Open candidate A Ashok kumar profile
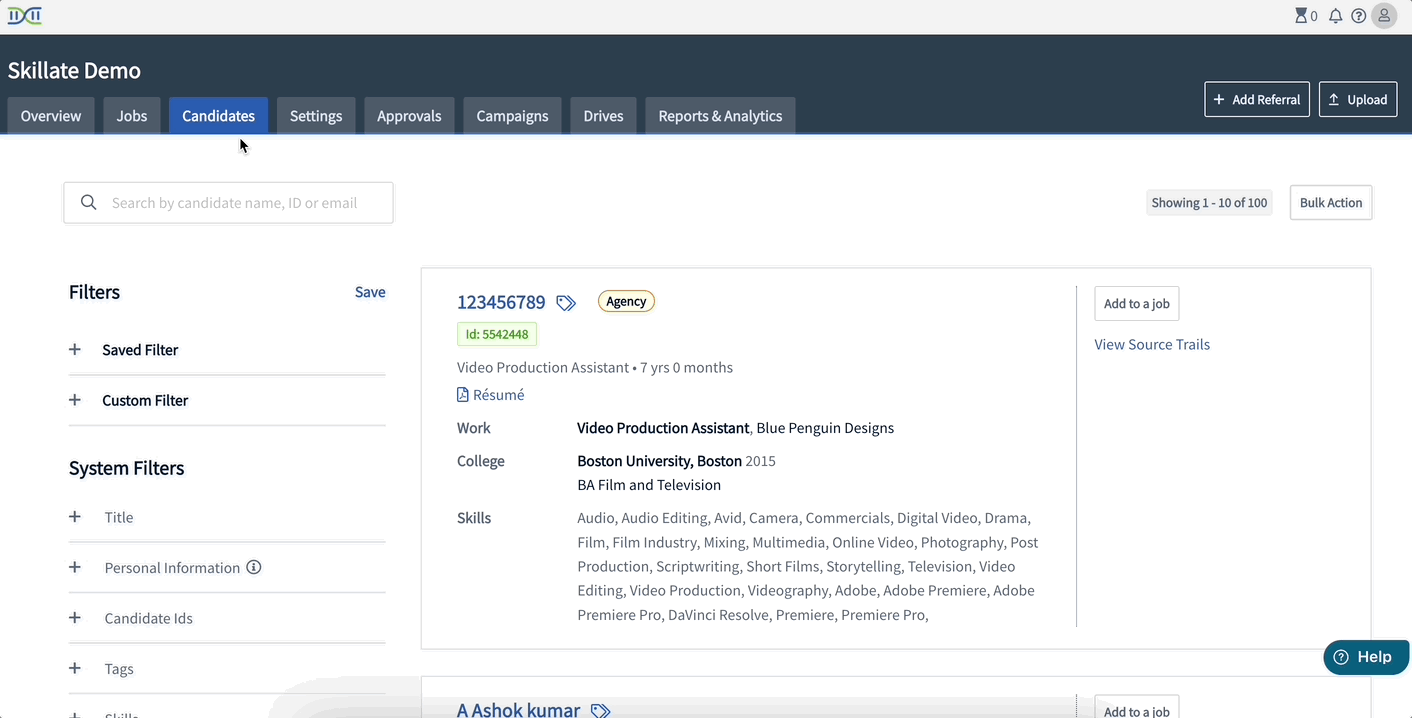This screenshot has height=718, width=1412. point(518,710)
